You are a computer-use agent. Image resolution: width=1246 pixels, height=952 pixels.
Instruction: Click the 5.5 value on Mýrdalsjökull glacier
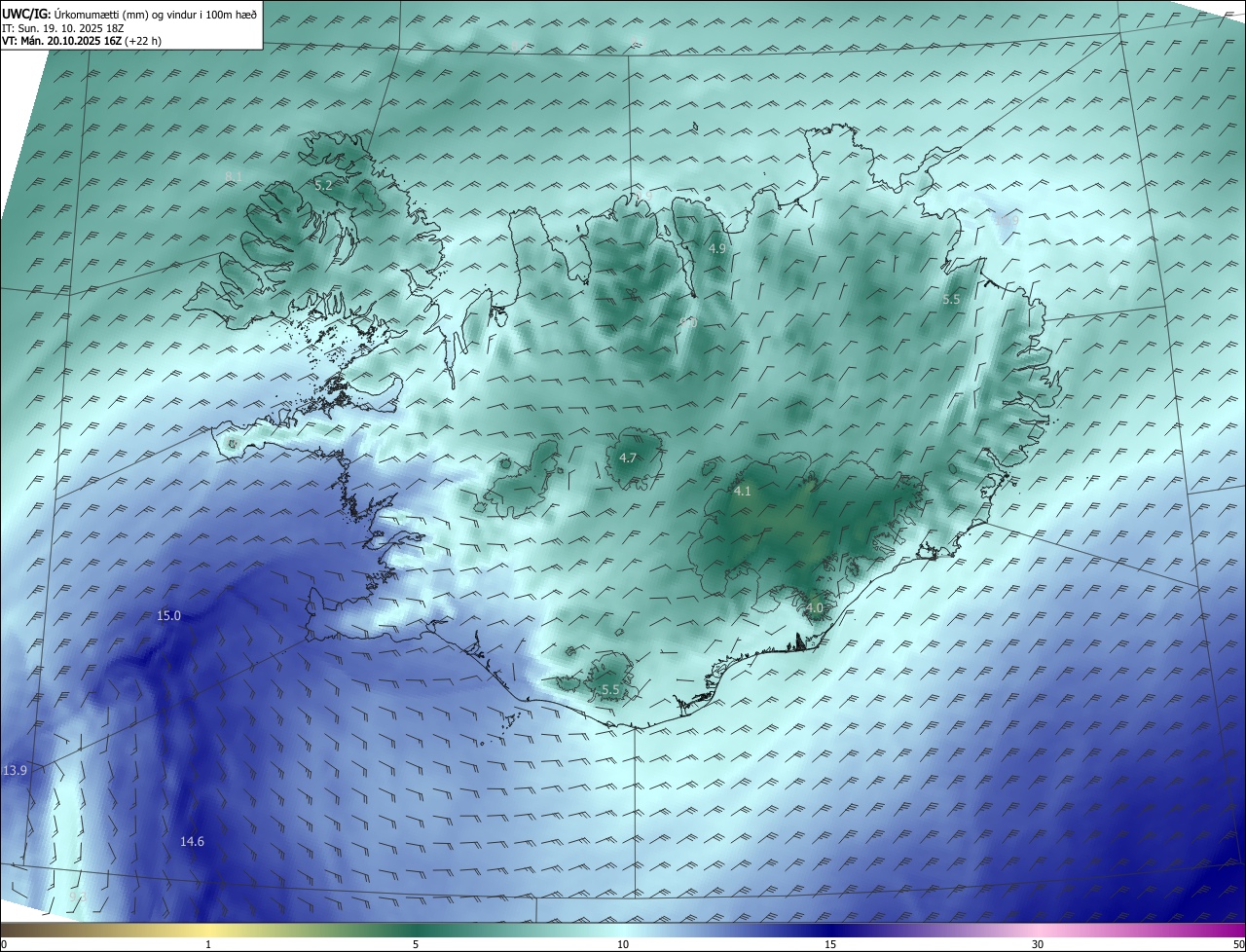click(610, 689)
